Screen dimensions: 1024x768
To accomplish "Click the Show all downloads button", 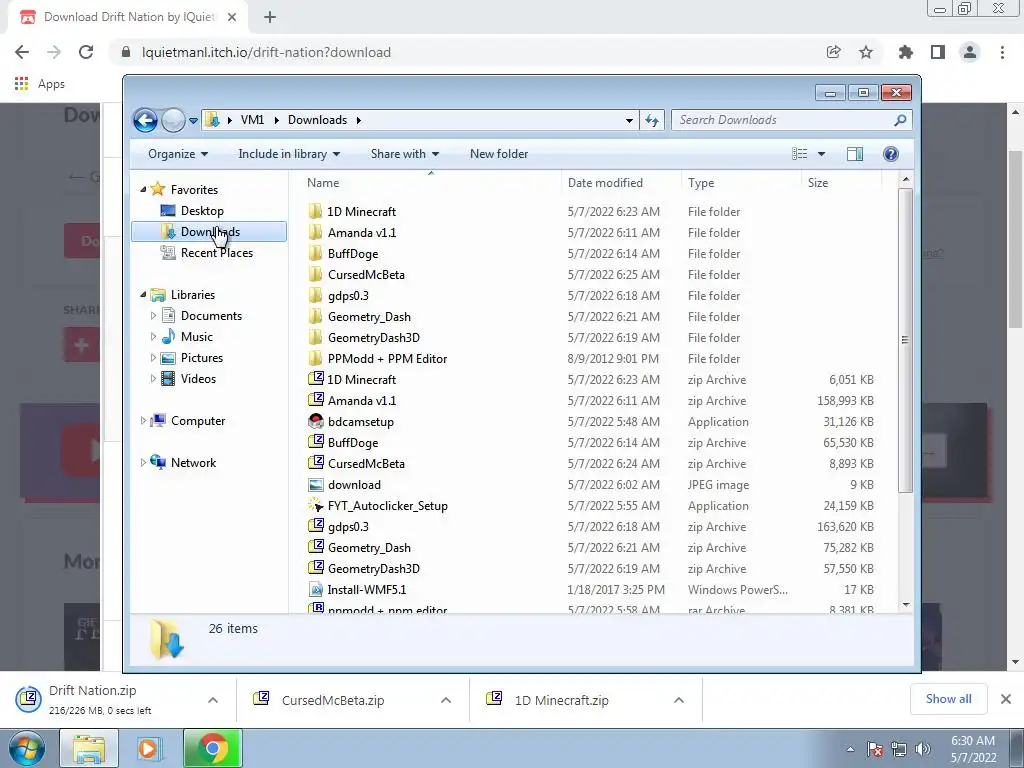I will (x=948, y=699).
